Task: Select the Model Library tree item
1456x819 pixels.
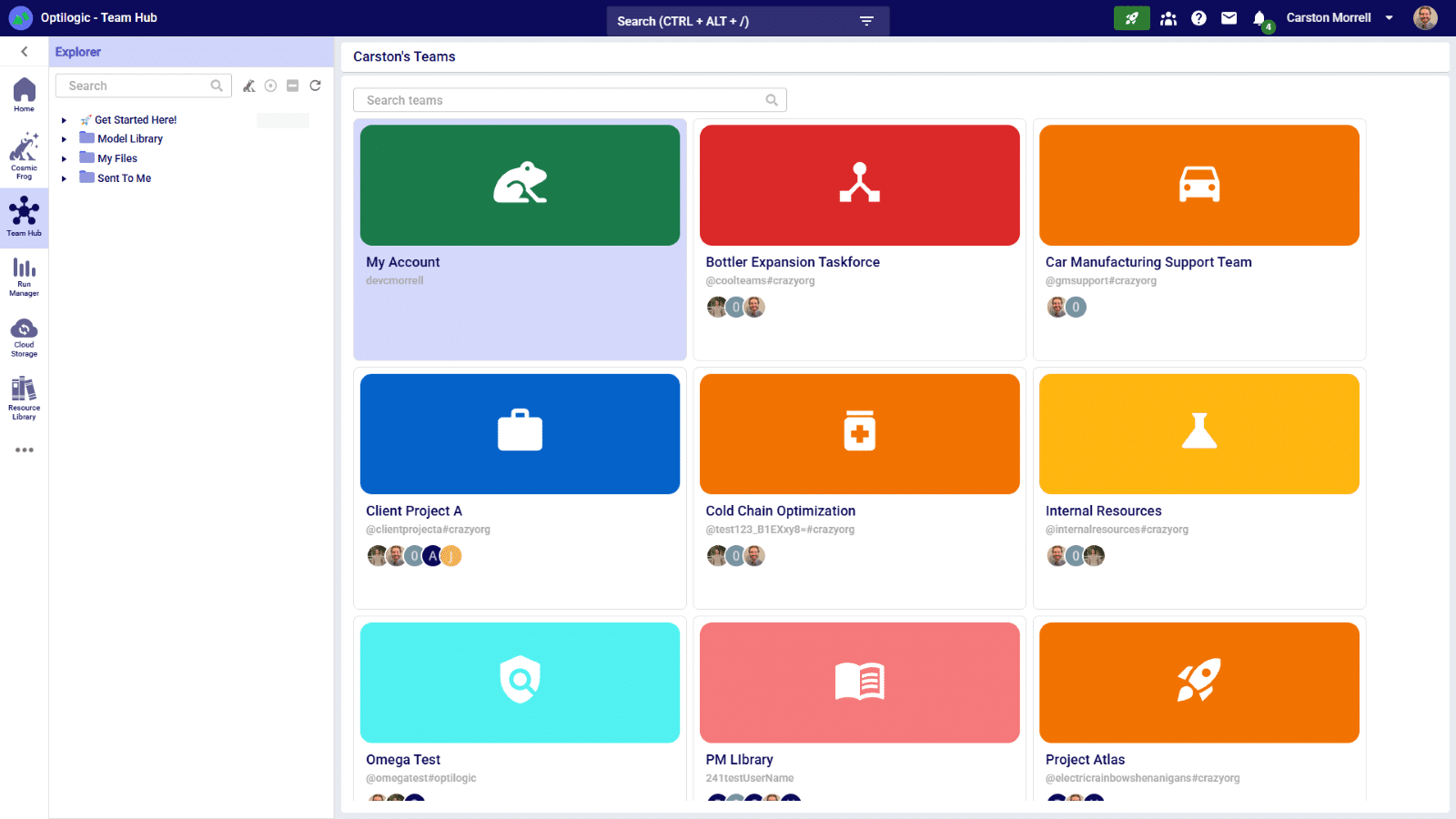Action: [x=130, y=139]
